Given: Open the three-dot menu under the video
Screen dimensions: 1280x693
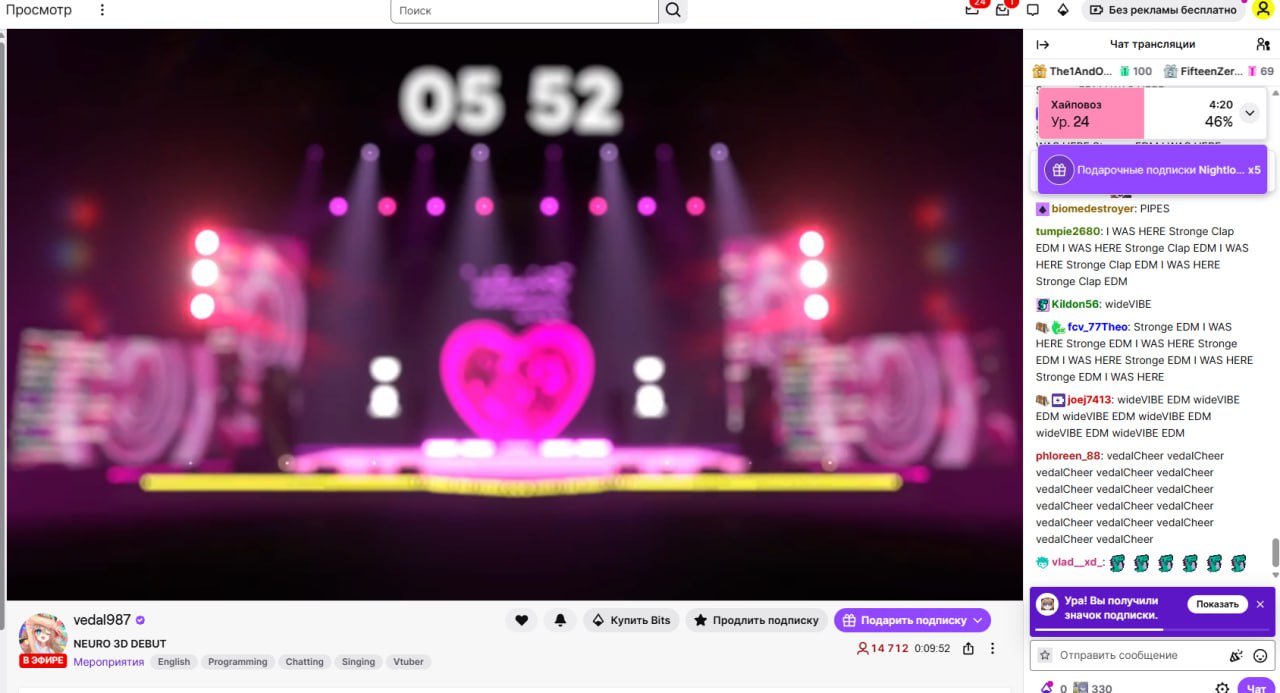Looking at the screenshot, I should (992, 648).
